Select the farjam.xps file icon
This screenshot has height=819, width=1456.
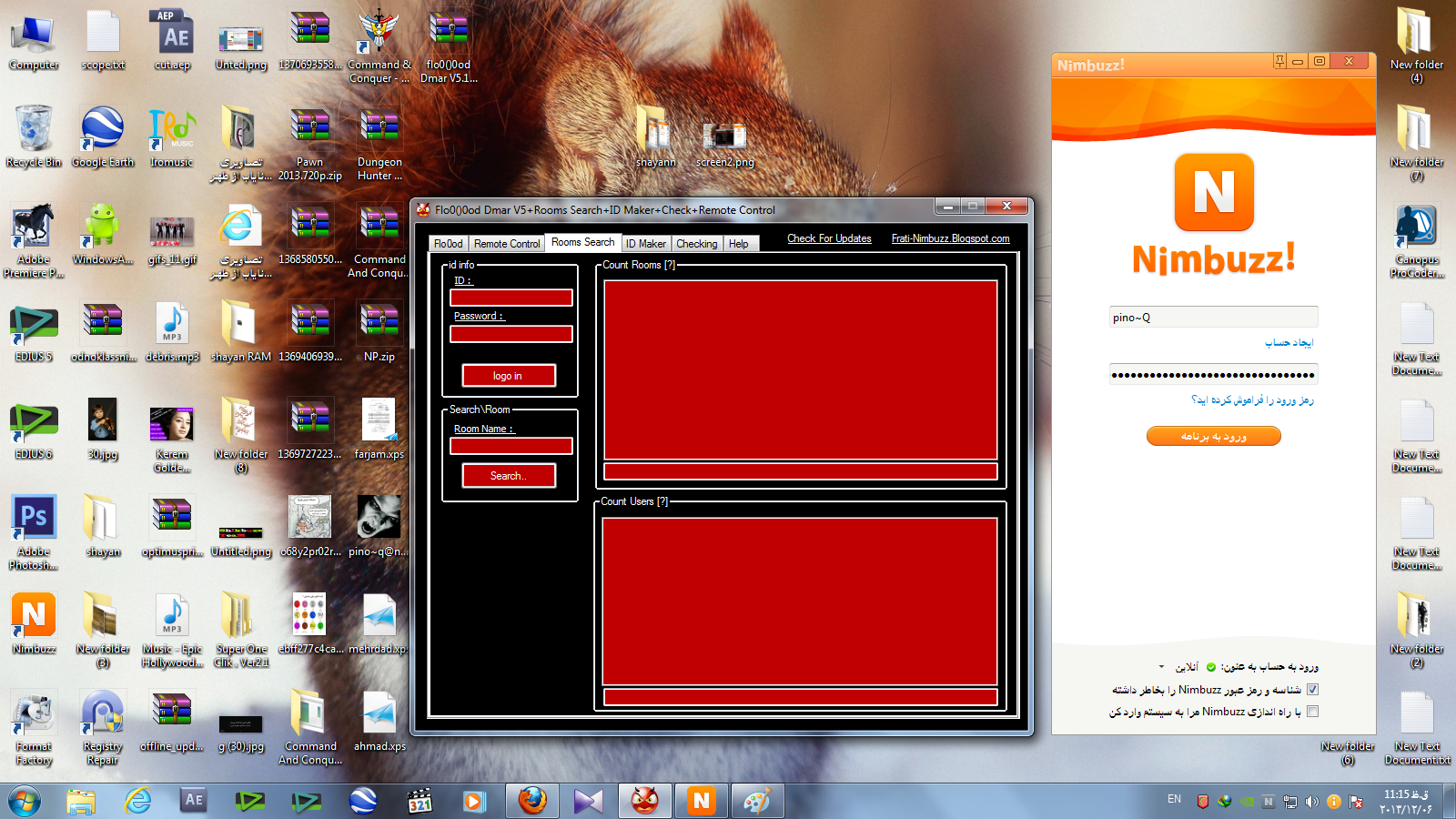click(379, 430)
